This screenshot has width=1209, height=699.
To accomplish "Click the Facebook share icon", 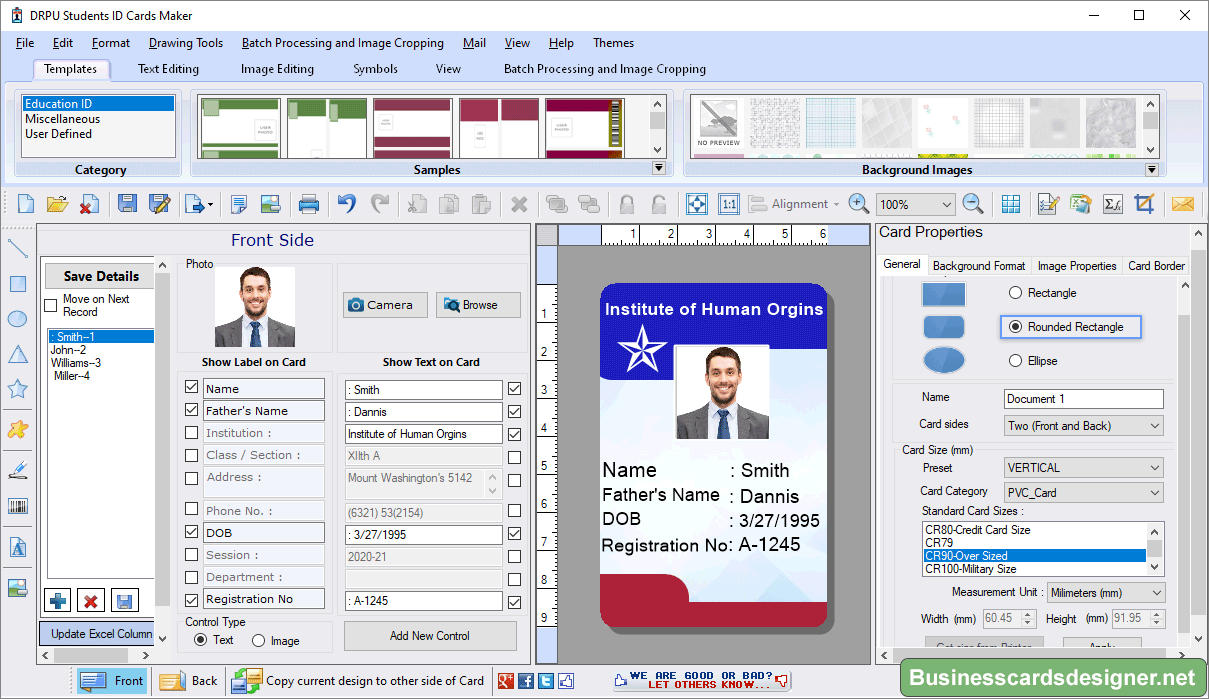I will point(526,681).
